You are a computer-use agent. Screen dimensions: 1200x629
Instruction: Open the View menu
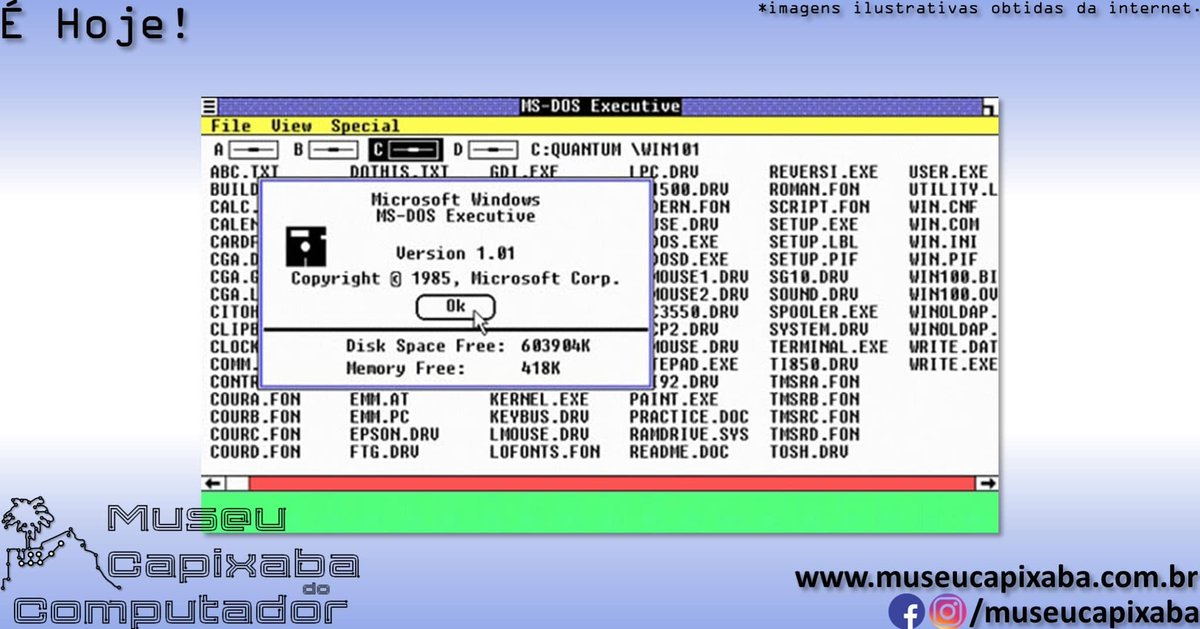[290, 125]
